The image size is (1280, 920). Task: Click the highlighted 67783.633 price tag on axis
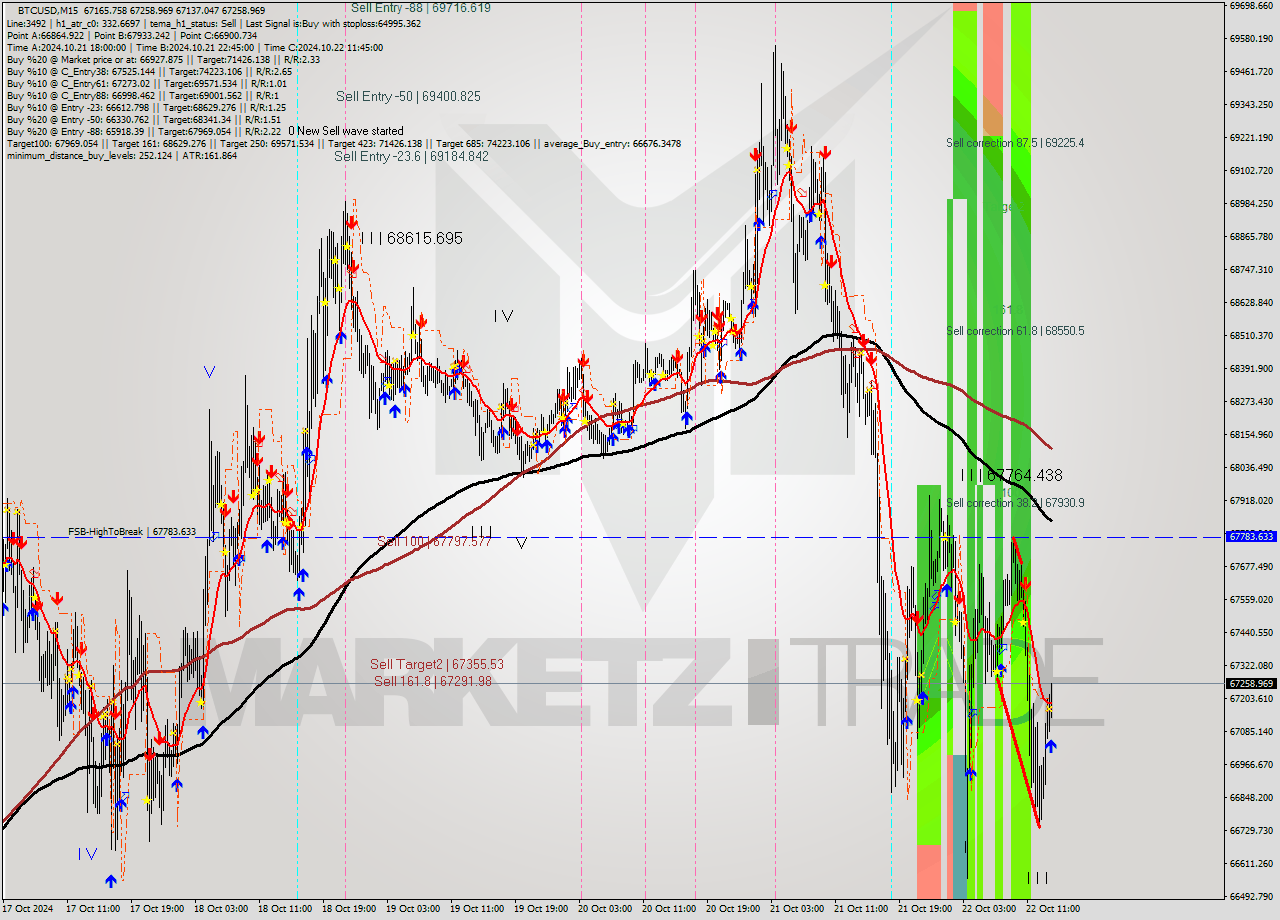tap(1250, 537)
